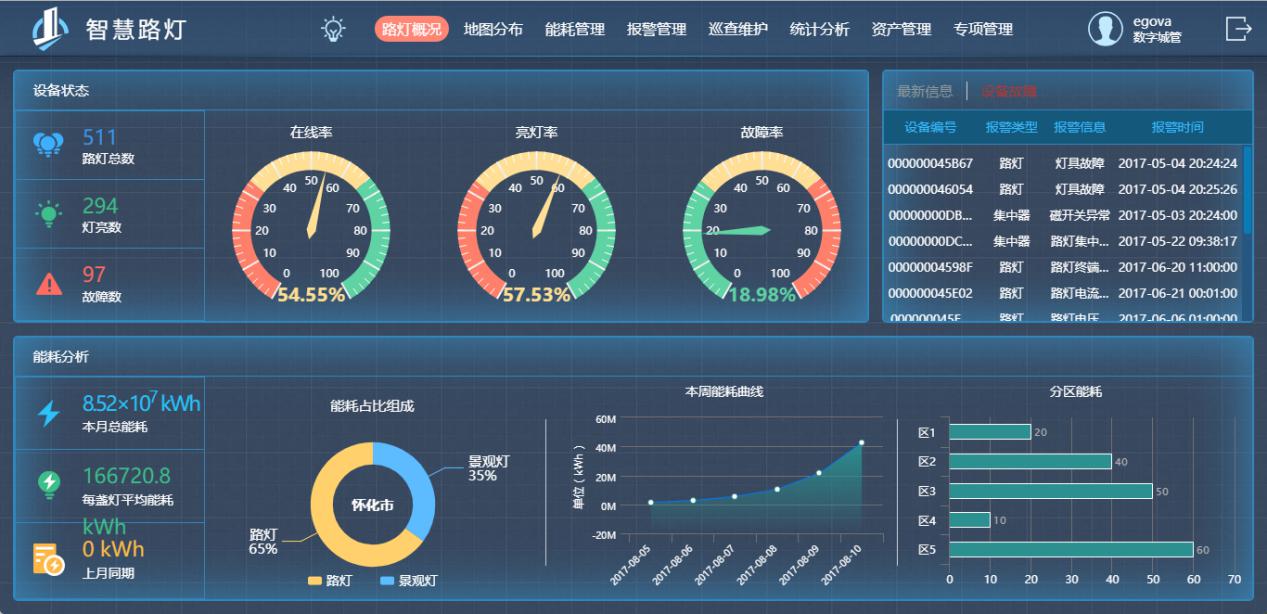1267x614 pixels.
Task: Click the 2017-08-10 point on energy curve
Action: click(861, 442)
